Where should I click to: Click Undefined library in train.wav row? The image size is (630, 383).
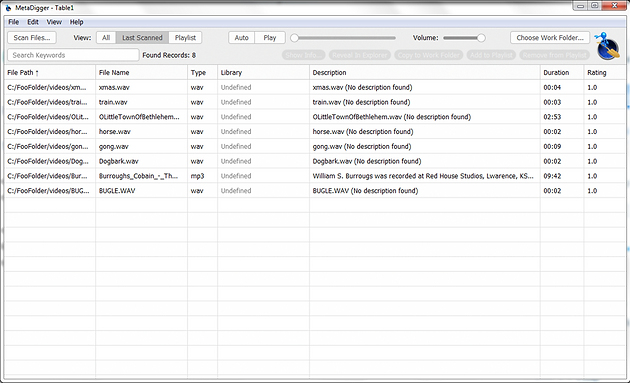[x=264, y=102]
